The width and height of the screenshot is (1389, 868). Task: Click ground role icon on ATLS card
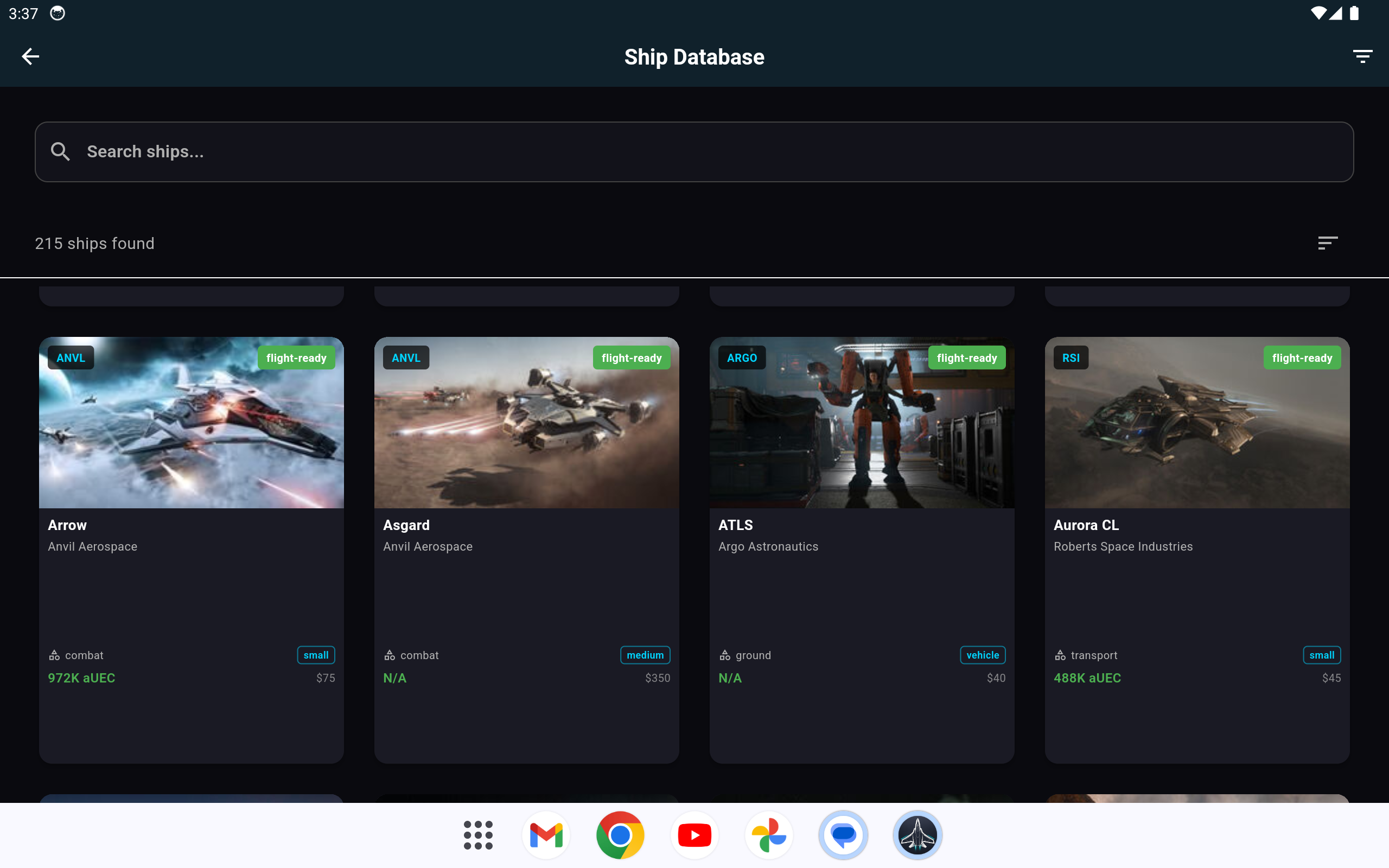725,655
